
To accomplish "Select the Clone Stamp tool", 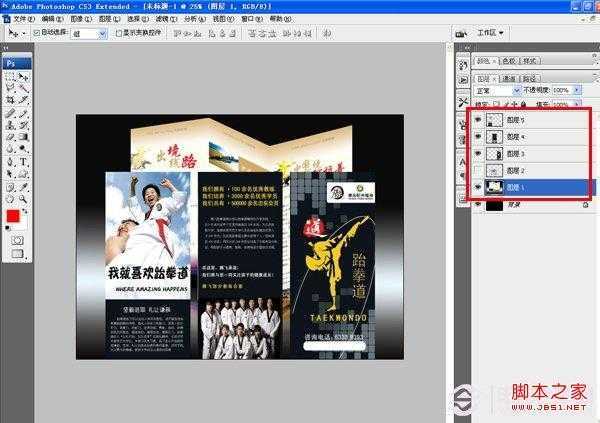I will pos(10,125).
